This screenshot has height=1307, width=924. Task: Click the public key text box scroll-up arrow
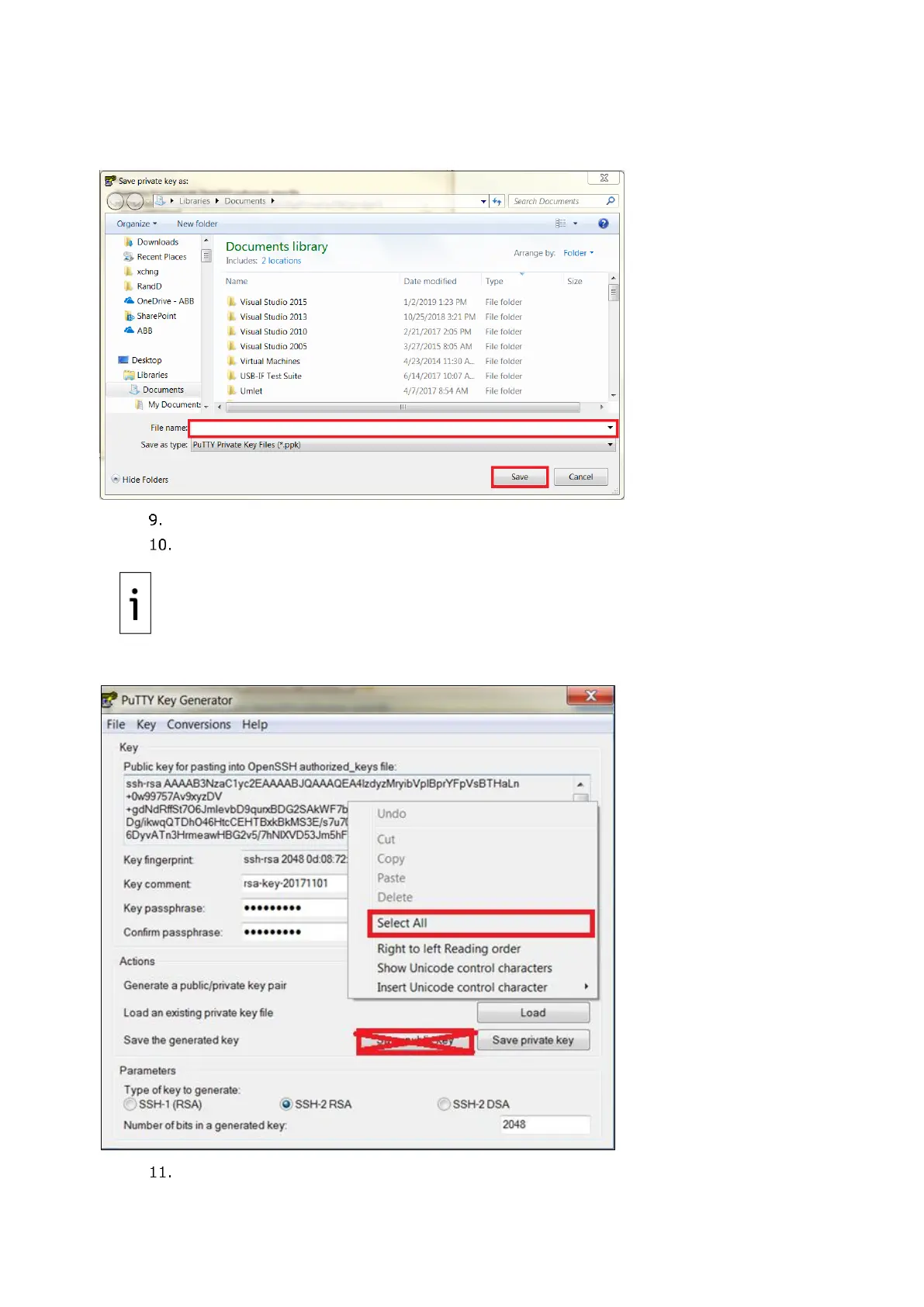[x=580, y=785]
